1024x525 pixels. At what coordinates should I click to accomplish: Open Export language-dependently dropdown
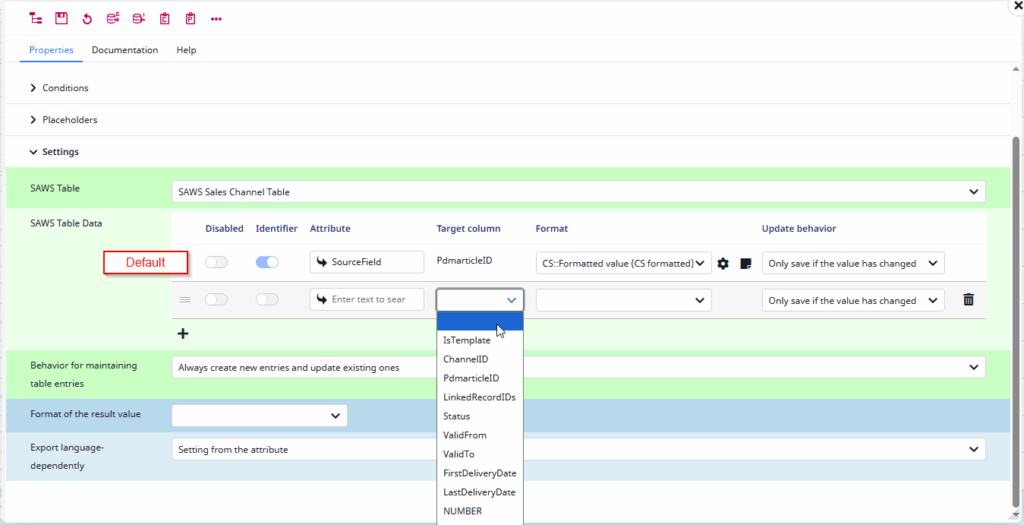click(579, 449)
